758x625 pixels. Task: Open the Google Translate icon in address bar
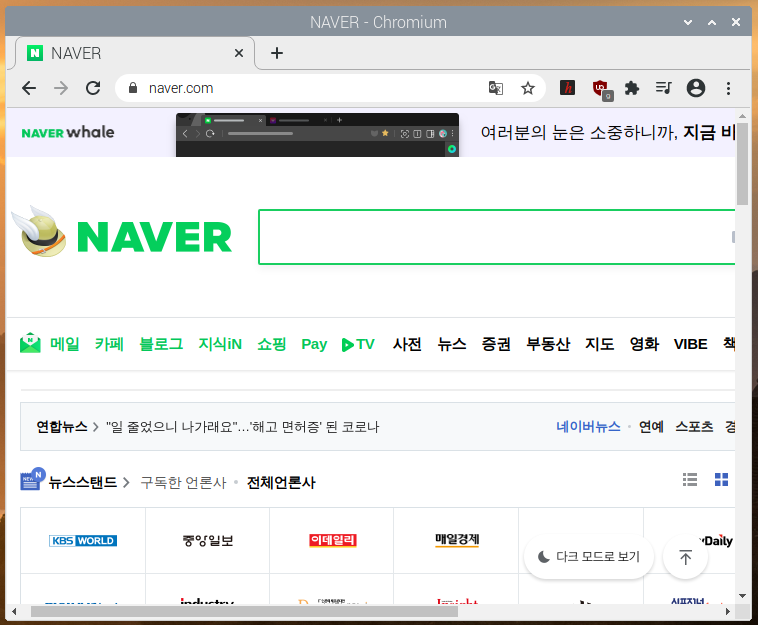click(496, 88)
